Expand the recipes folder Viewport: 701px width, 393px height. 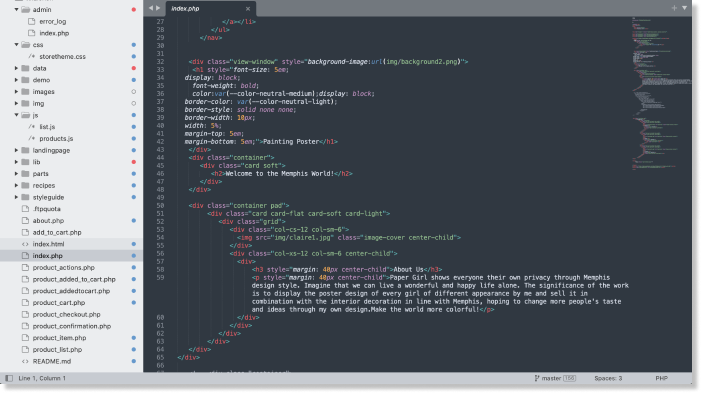tap(17, 185)
